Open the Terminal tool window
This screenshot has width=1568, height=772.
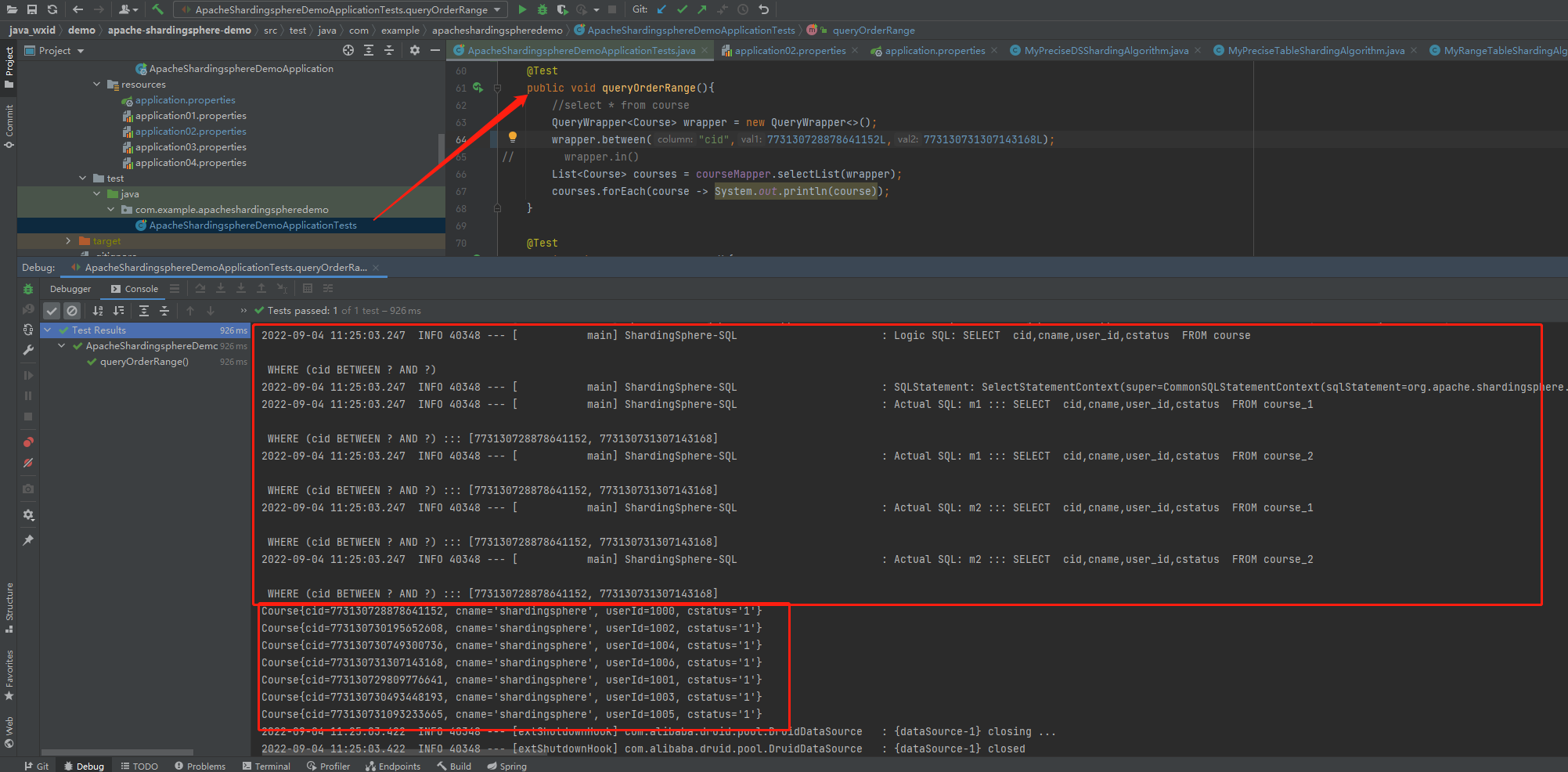coord(266,766)
